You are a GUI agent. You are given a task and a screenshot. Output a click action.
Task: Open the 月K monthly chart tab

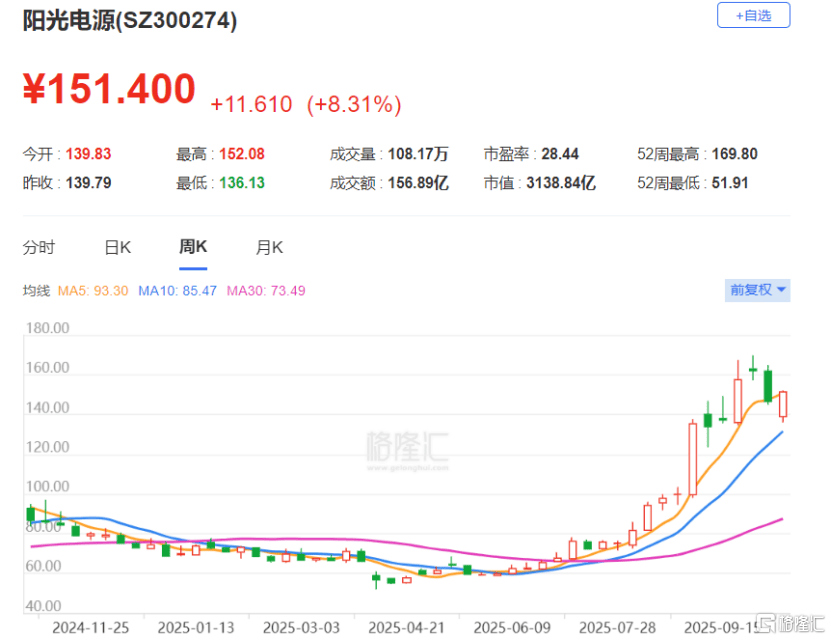point(270,248)
